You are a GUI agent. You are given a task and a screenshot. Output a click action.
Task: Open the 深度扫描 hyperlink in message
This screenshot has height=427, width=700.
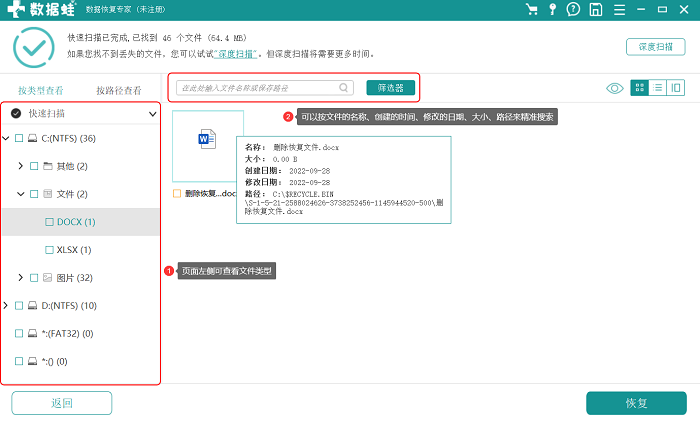[236, 54]
